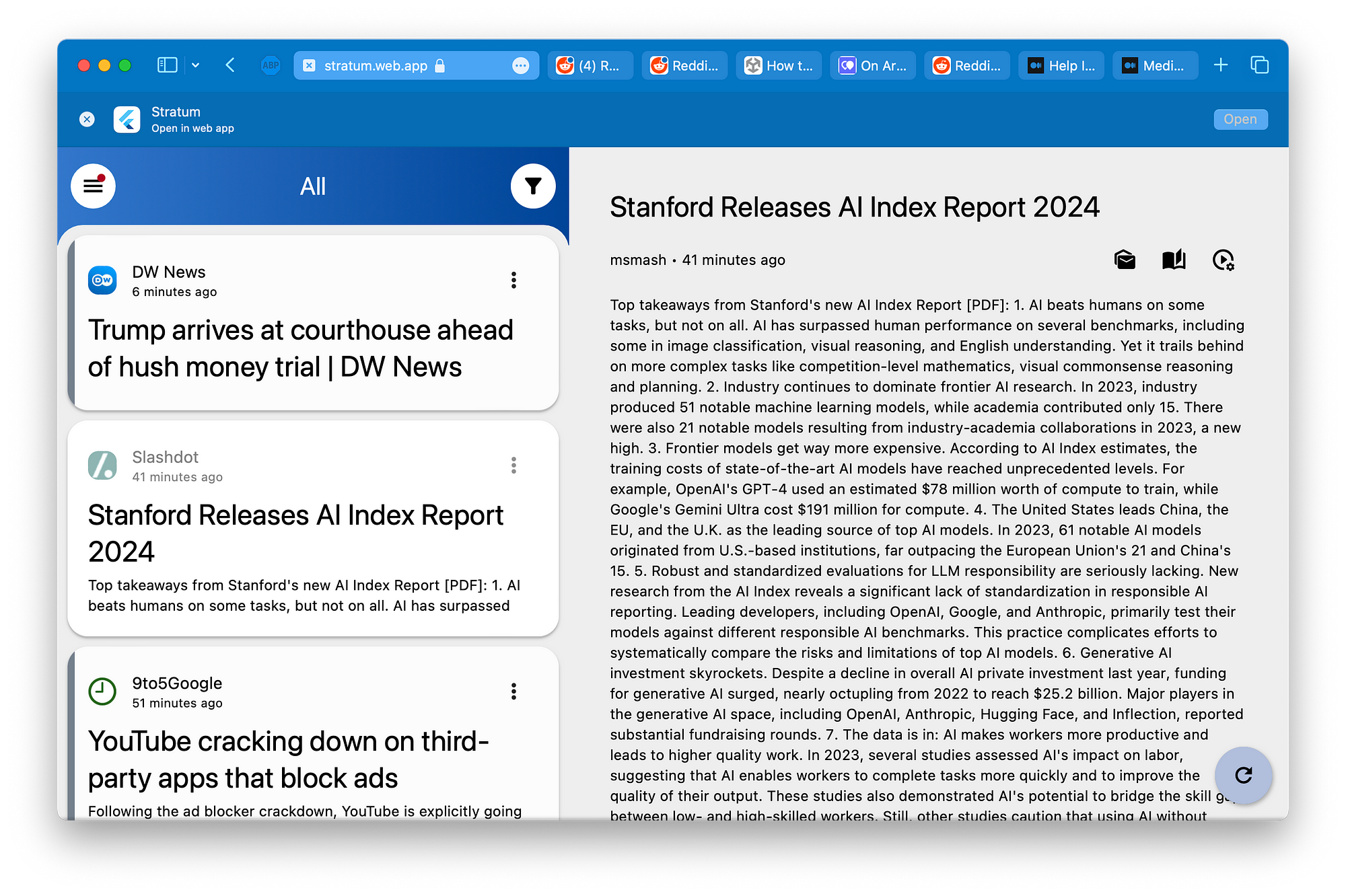This screenshot has width=1346, height=896.
Task: Click the Open button in the Stratum banner
Action: tap(1240, 119)
